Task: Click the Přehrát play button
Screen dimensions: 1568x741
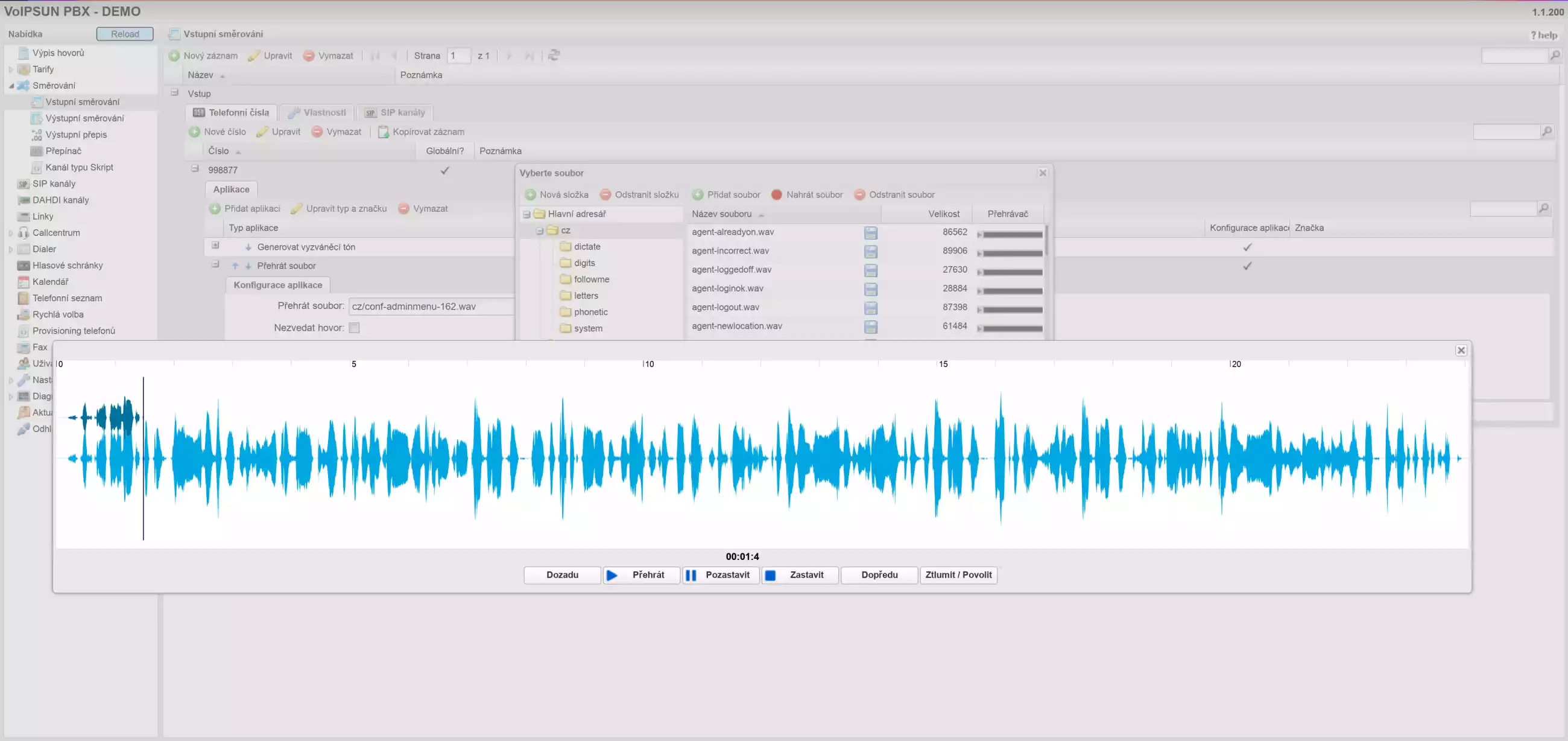Action: 641,576
